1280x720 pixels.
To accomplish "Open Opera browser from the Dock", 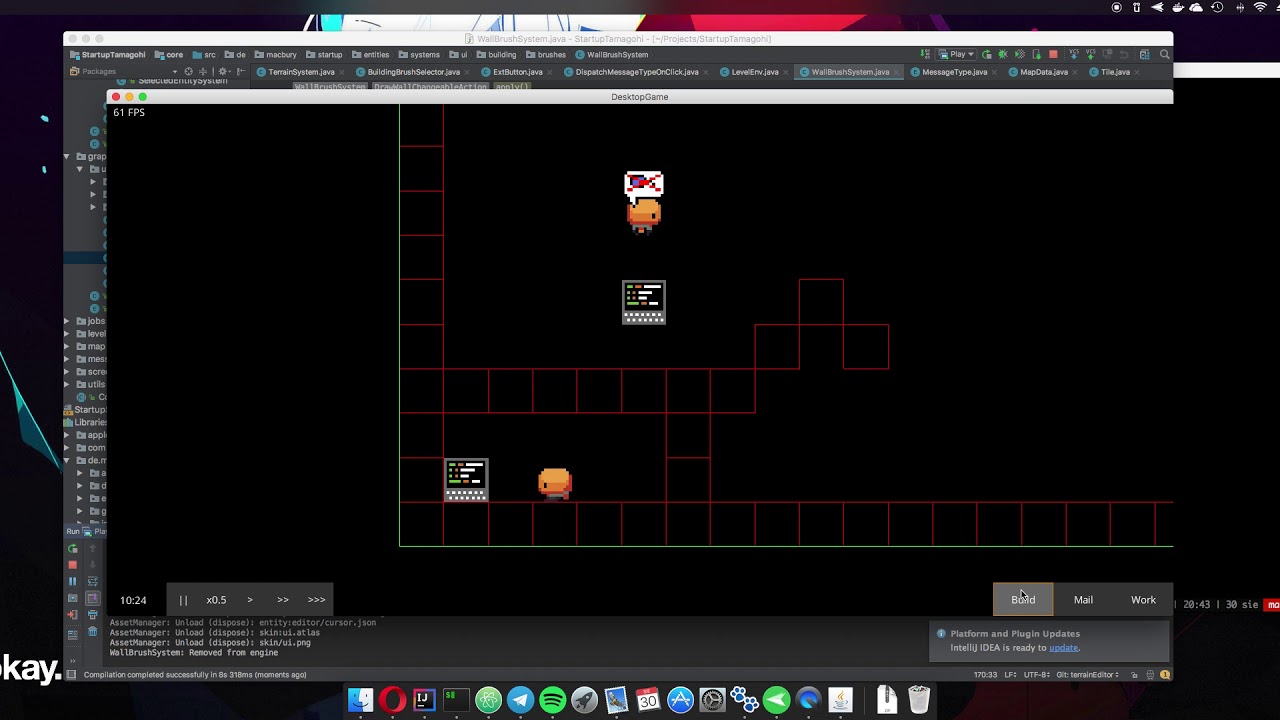I will click(392, 700).
